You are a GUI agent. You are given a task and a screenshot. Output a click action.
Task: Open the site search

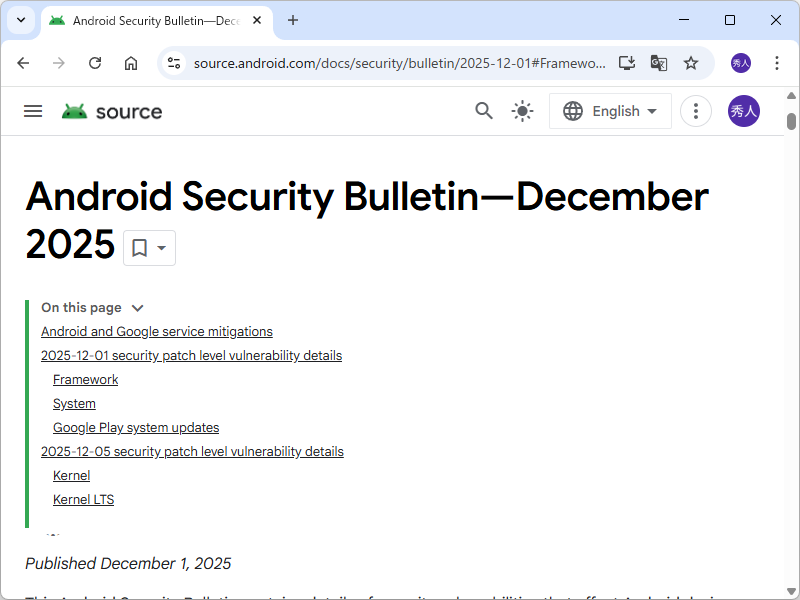point(484,111)
